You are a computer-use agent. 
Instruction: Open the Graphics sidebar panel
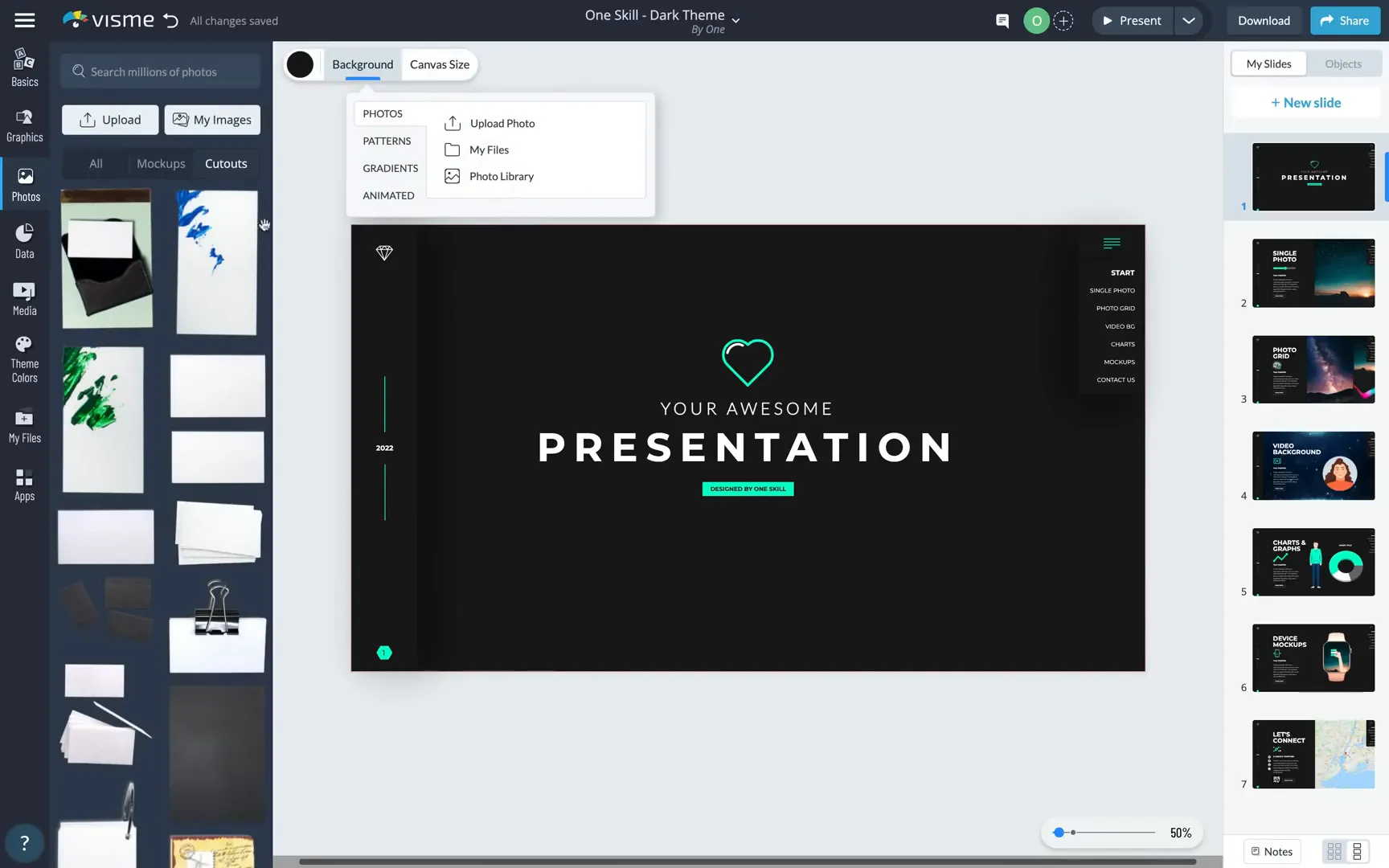[25, 125]
